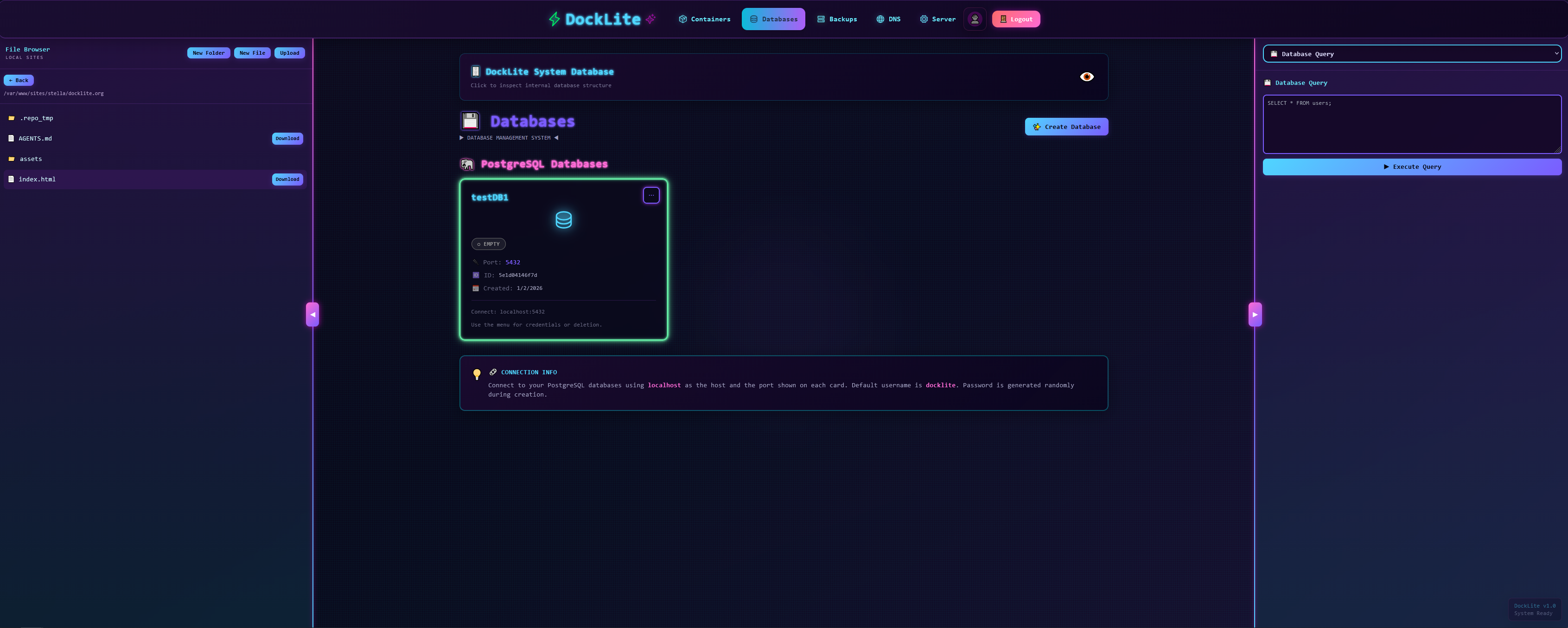Open the user profile avatar icon
The image size is (1568, 628).
pos(975,19)
